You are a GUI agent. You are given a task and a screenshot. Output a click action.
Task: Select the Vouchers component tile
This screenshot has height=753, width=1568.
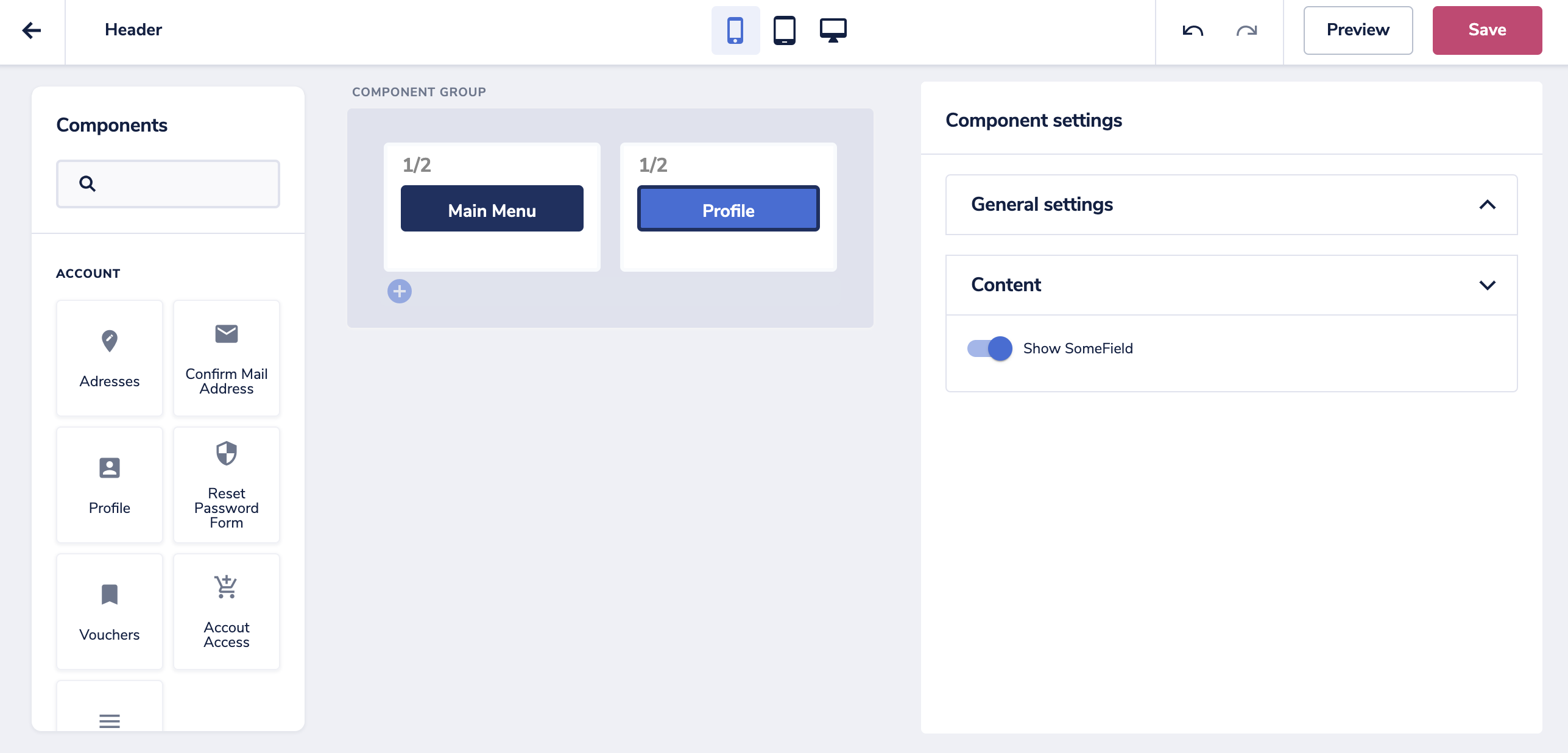110,612
